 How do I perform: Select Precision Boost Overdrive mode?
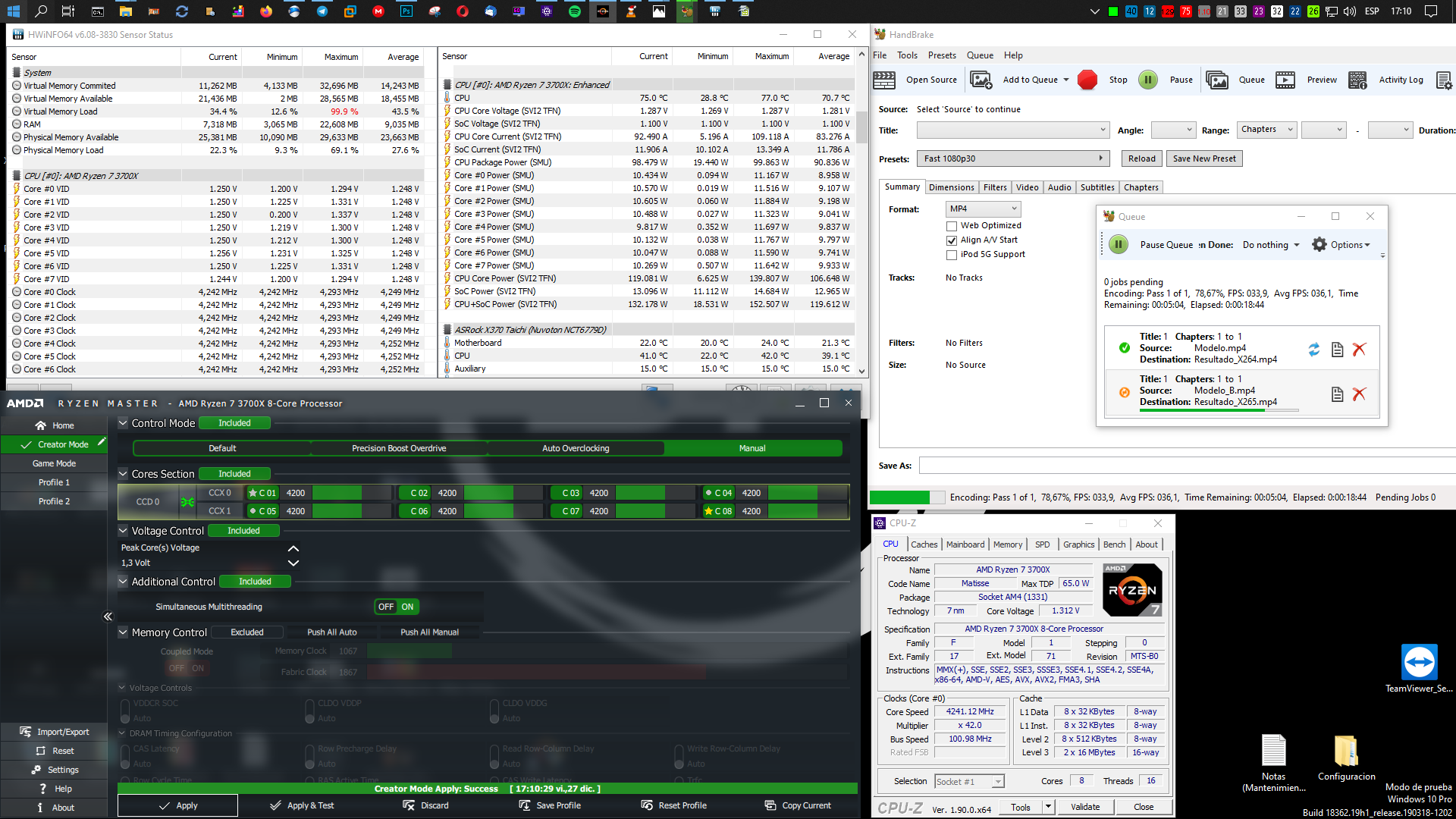tap(399, 448)
